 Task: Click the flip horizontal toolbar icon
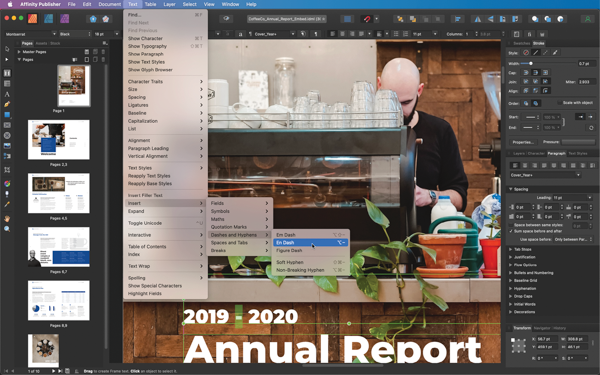478,19
